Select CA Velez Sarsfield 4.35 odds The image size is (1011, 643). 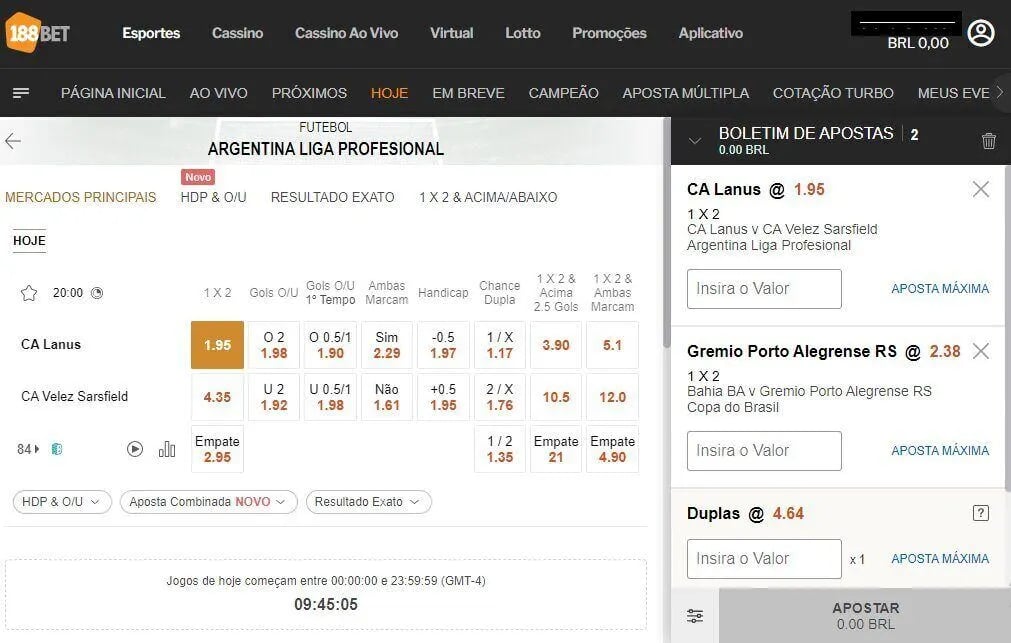[x=217, y=397]
